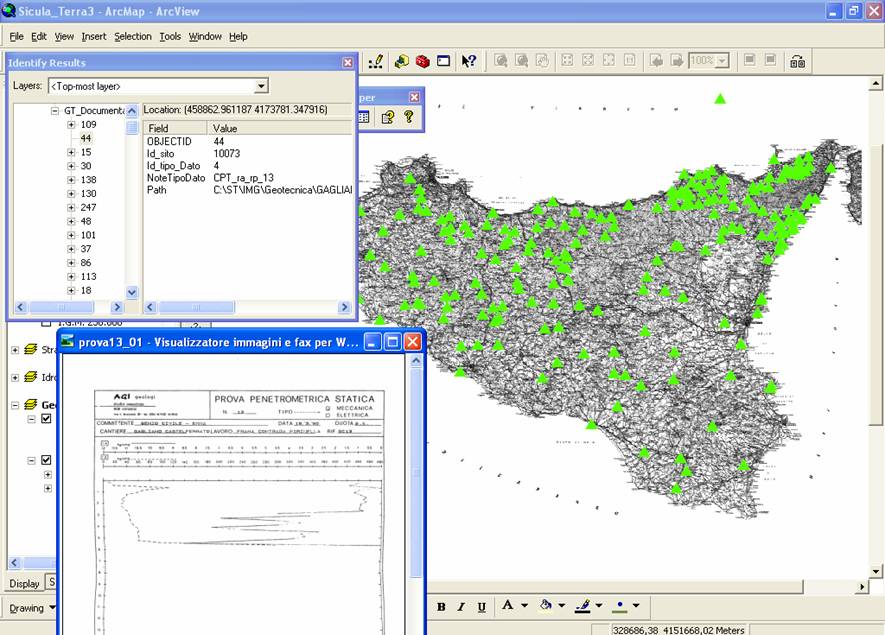The width and height of the screenshot is (885, 635).
Task: Click the image viewer scroll up arrow
Action: 416,361
